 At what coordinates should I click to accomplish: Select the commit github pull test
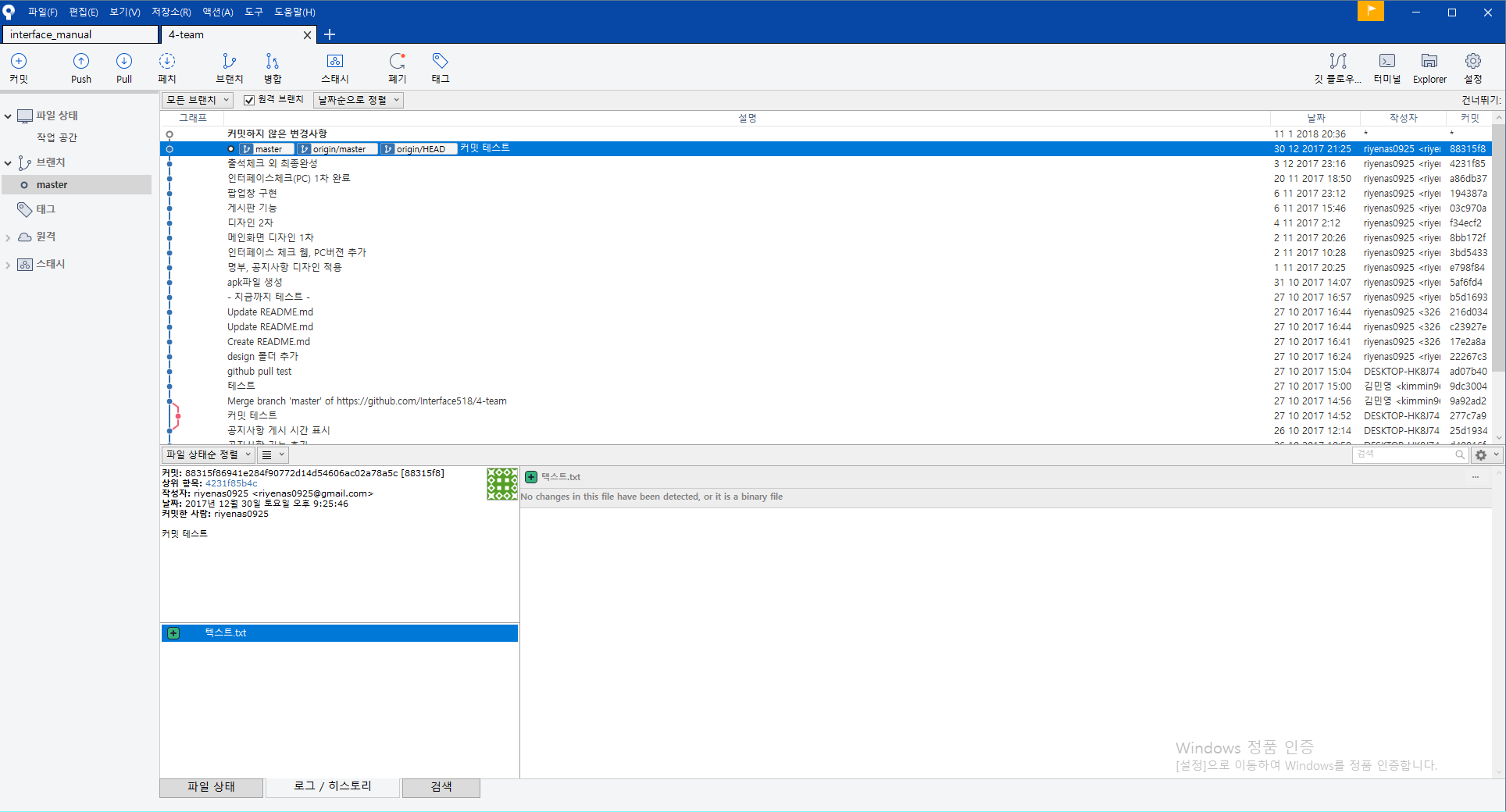[826, 372]
